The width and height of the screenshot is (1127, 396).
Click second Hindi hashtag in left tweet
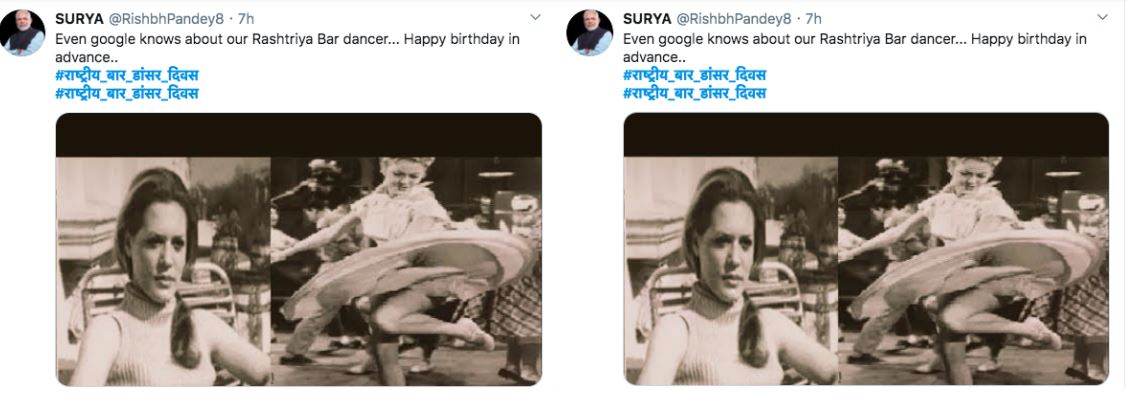click(127, 93)
